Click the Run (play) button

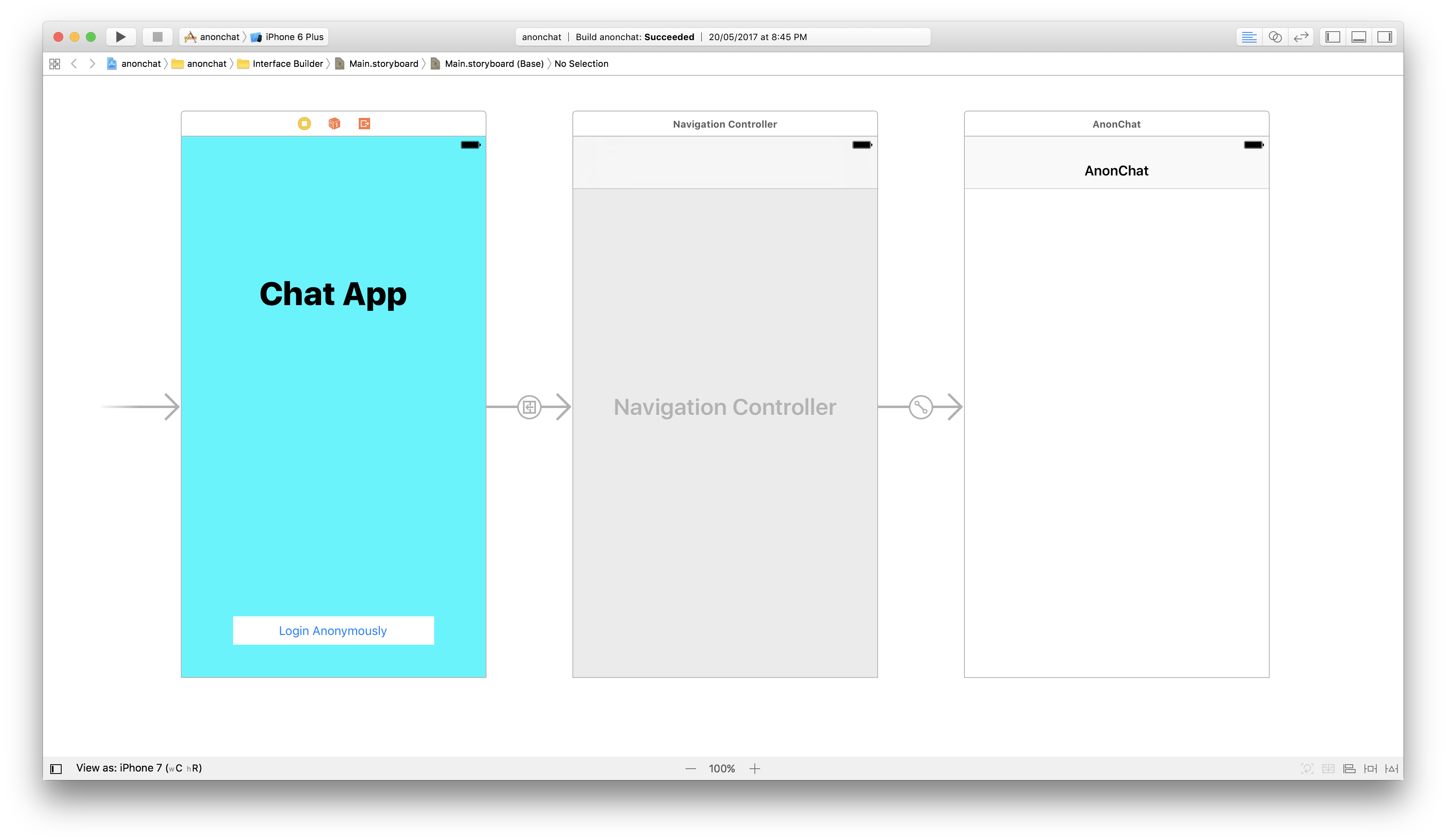(x=120, y=37)
